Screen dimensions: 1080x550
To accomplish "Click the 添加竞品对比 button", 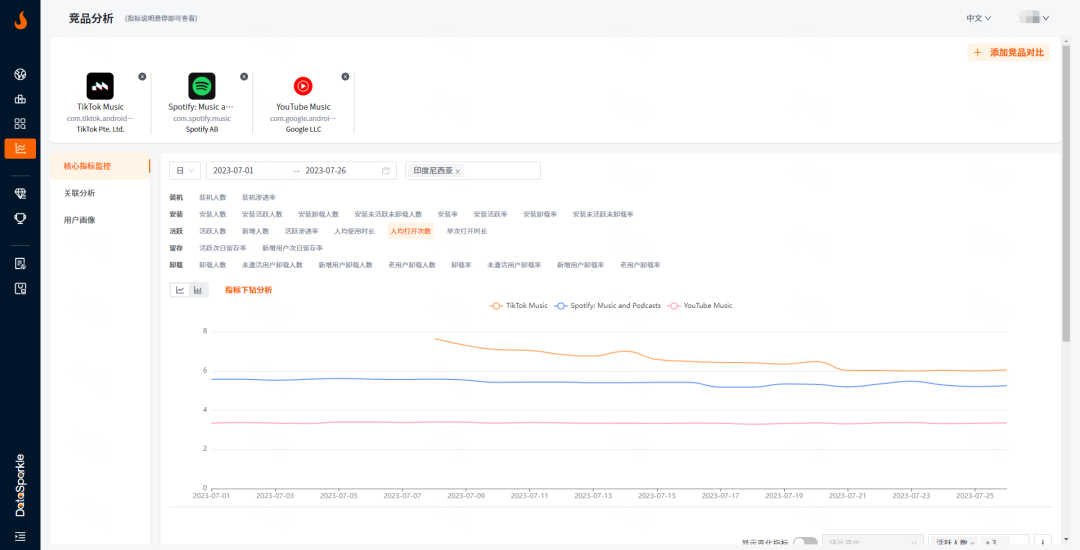I will pos(1008,52).
